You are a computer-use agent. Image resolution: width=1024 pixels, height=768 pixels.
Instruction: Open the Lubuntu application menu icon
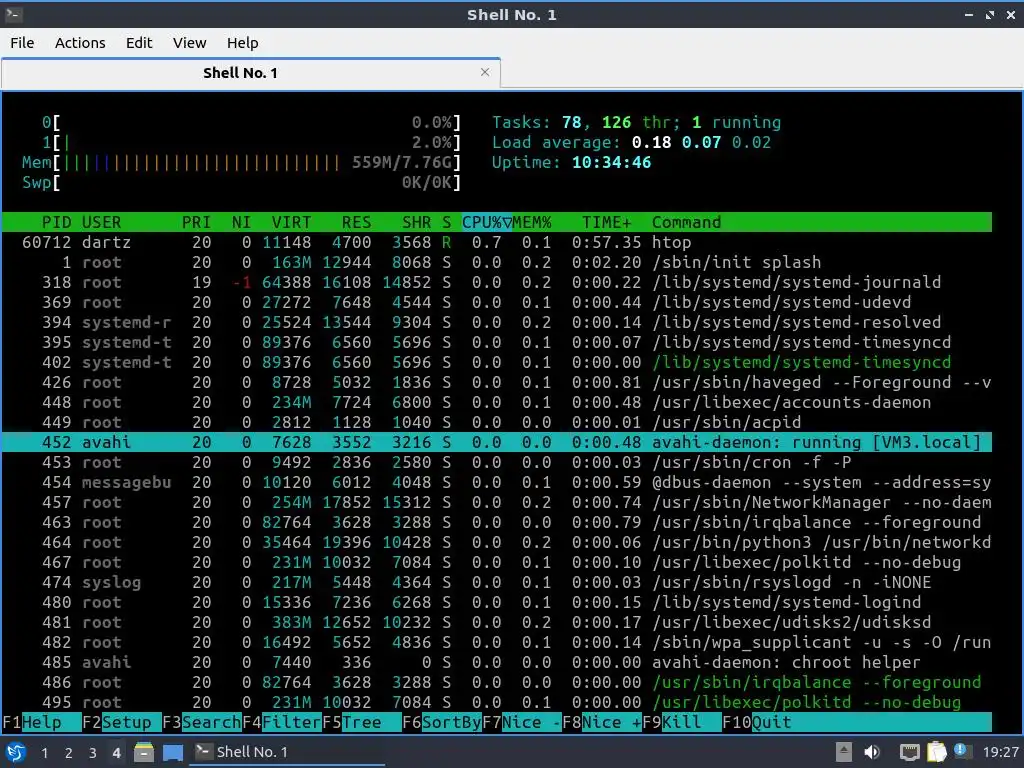pyautogui.click(x=15, y=752)
